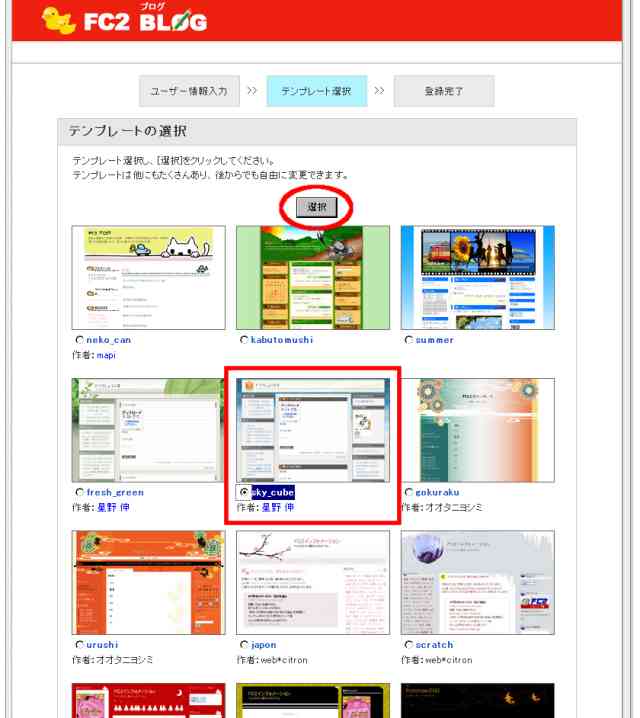Click the scratch template name link
Viewport: 640px width, 718px height.
pos(434,645)
